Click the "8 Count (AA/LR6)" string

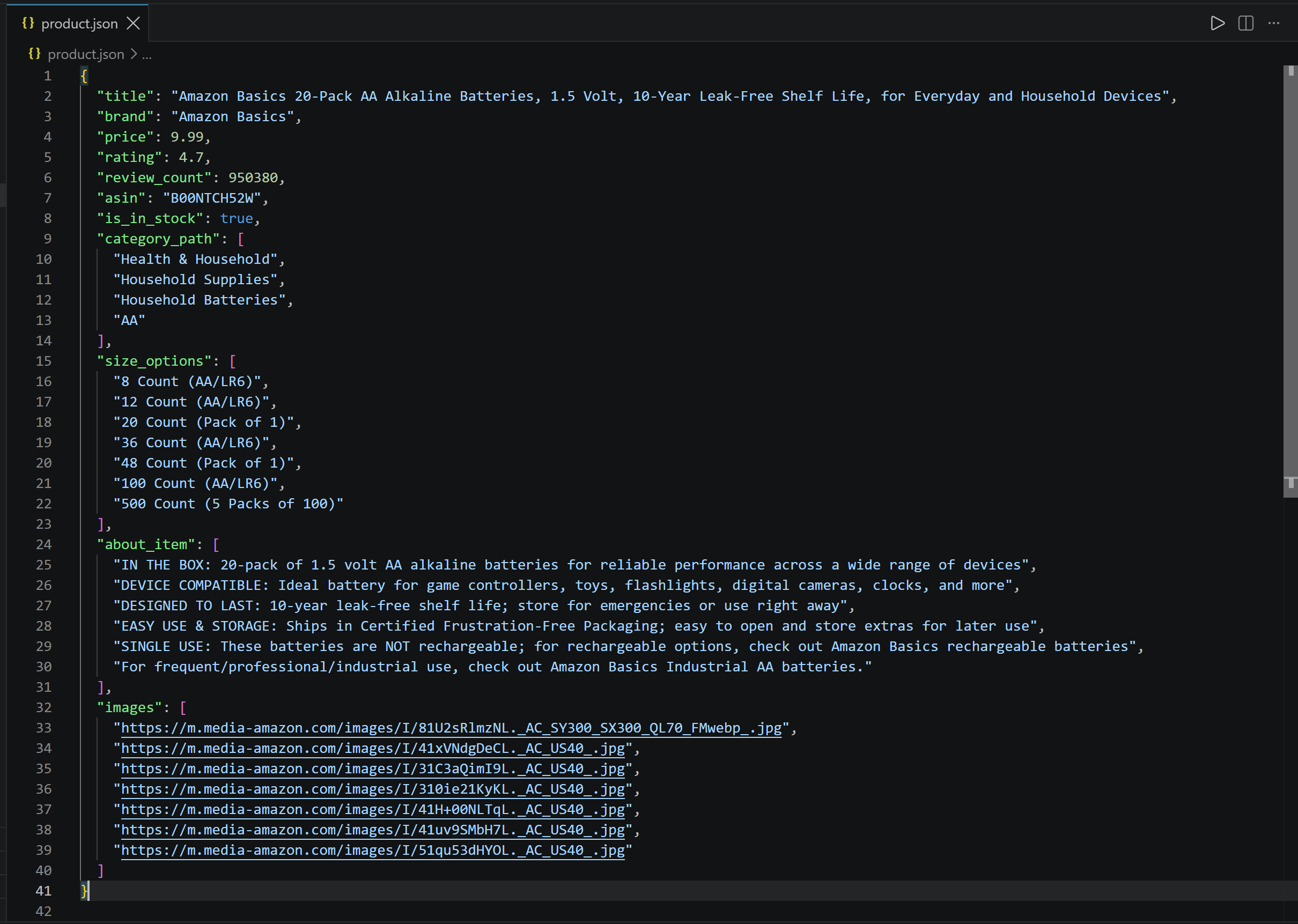click(x=187, y=382)
